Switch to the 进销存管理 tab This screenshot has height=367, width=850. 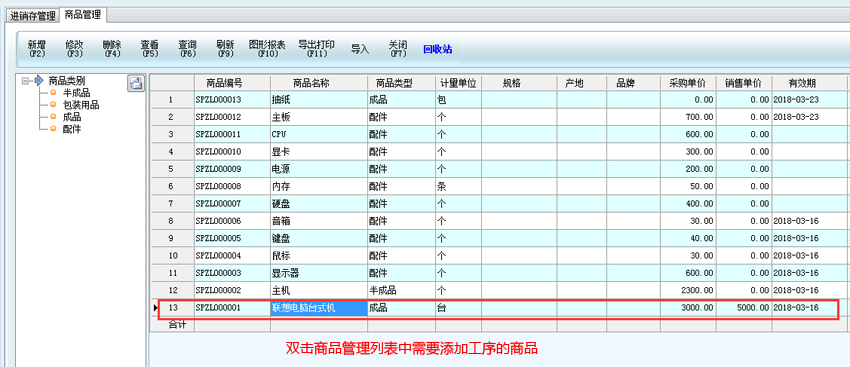click(33, 16)
